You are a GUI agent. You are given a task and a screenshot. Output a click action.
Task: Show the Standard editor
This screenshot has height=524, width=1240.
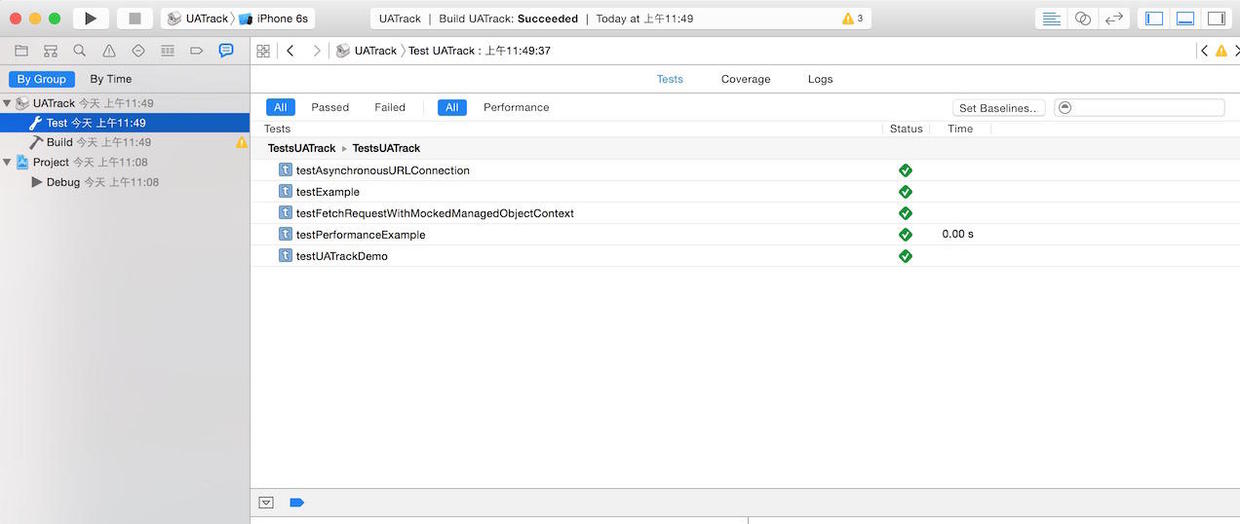click(1051, 18)
